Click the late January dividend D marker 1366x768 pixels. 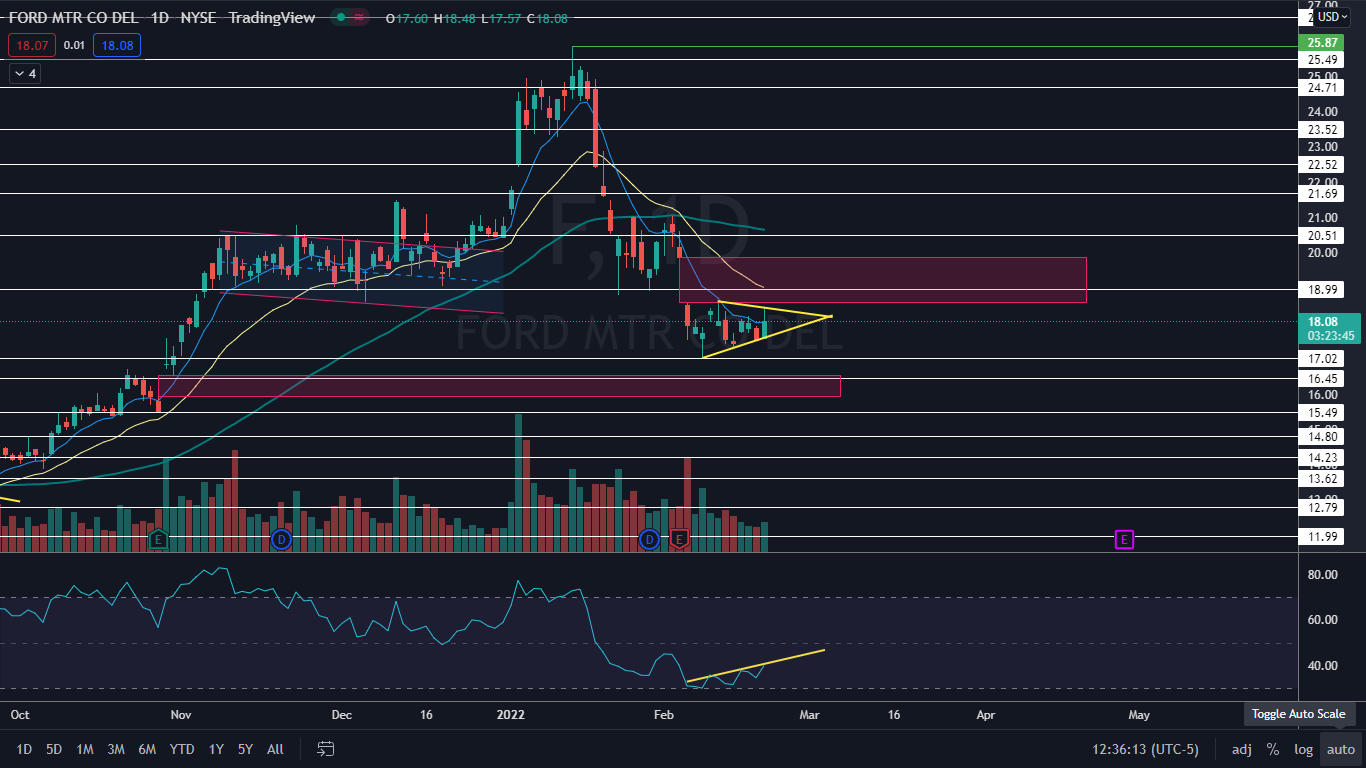pos(649,540)
